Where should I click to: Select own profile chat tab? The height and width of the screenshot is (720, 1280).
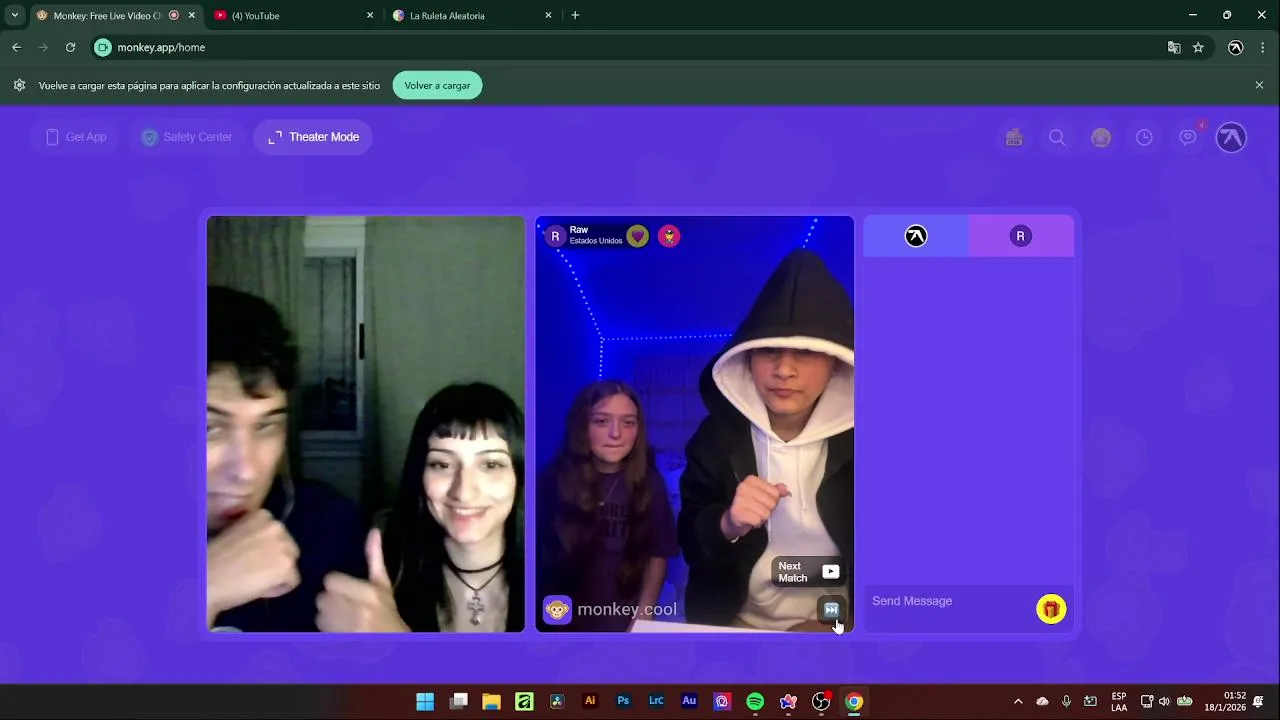pyautogui.click(x=916, y=236)
